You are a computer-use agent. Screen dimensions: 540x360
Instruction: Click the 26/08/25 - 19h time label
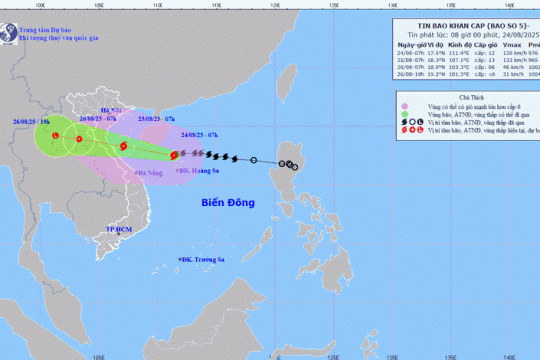pos(31,122)
